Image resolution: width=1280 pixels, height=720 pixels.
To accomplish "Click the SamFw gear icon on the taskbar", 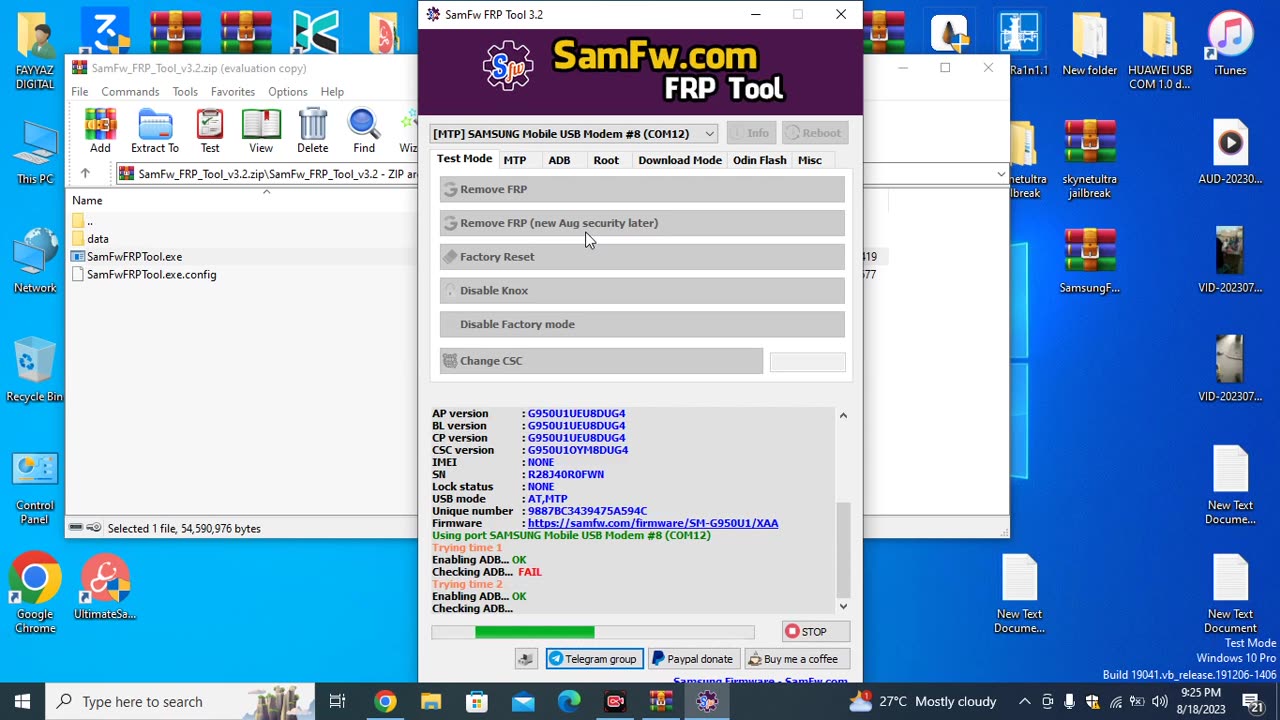I will click(x=707, y=702).
